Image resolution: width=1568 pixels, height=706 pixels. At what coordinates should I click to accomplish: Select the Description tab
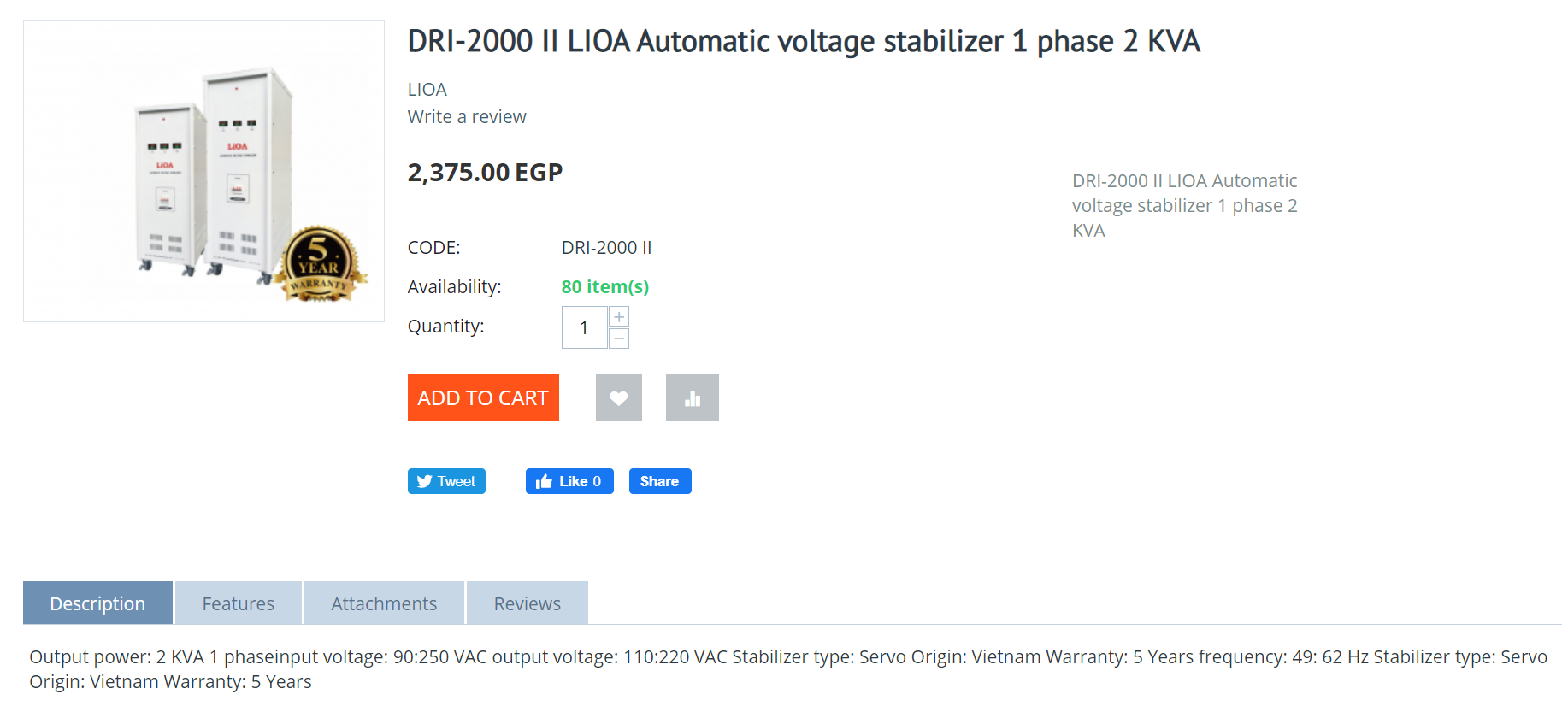point(97,603)
